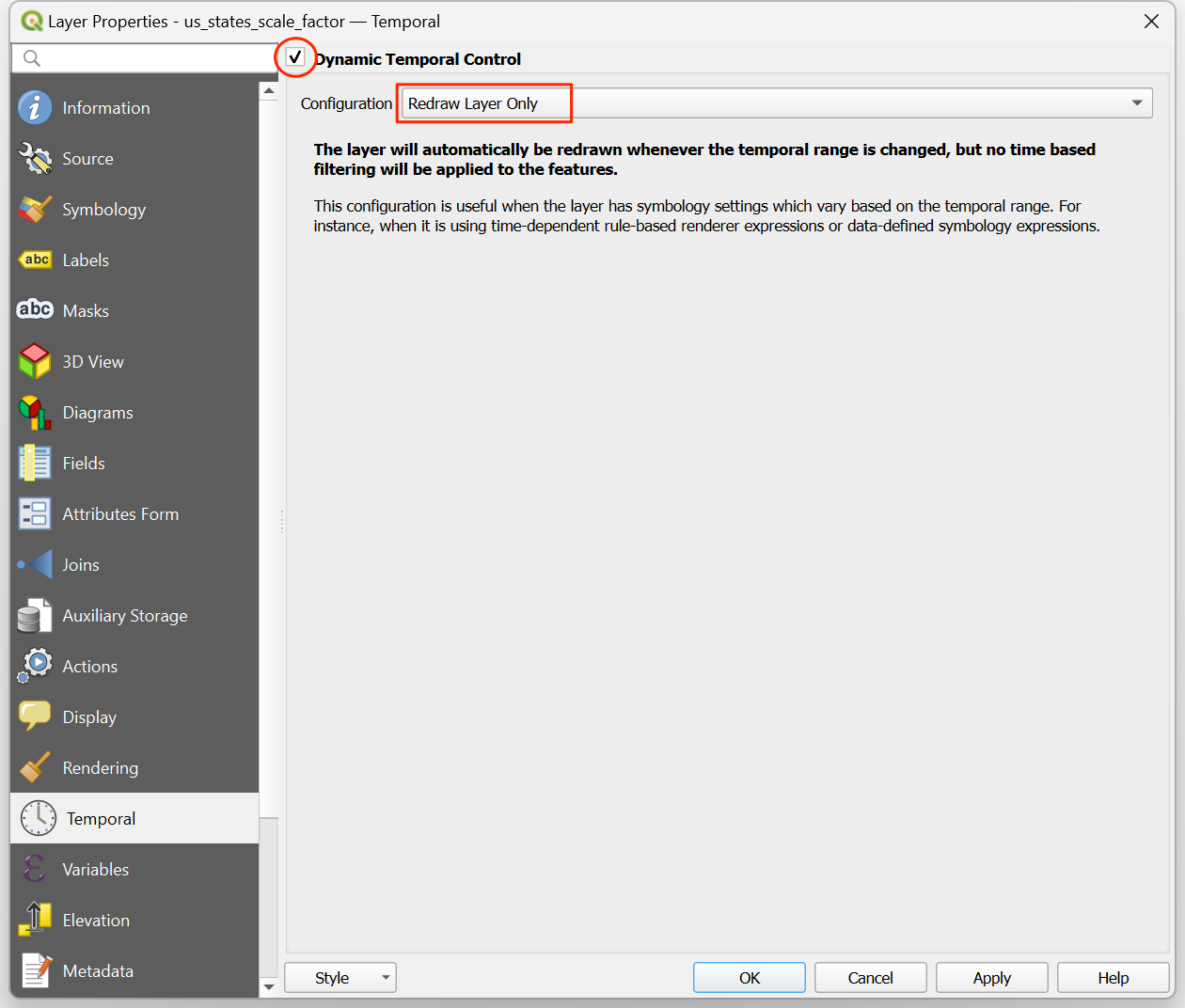Viewport: 1185px width, 1008px height.
Task: Switch to the Labels tab
Action: tap(86, 260)
